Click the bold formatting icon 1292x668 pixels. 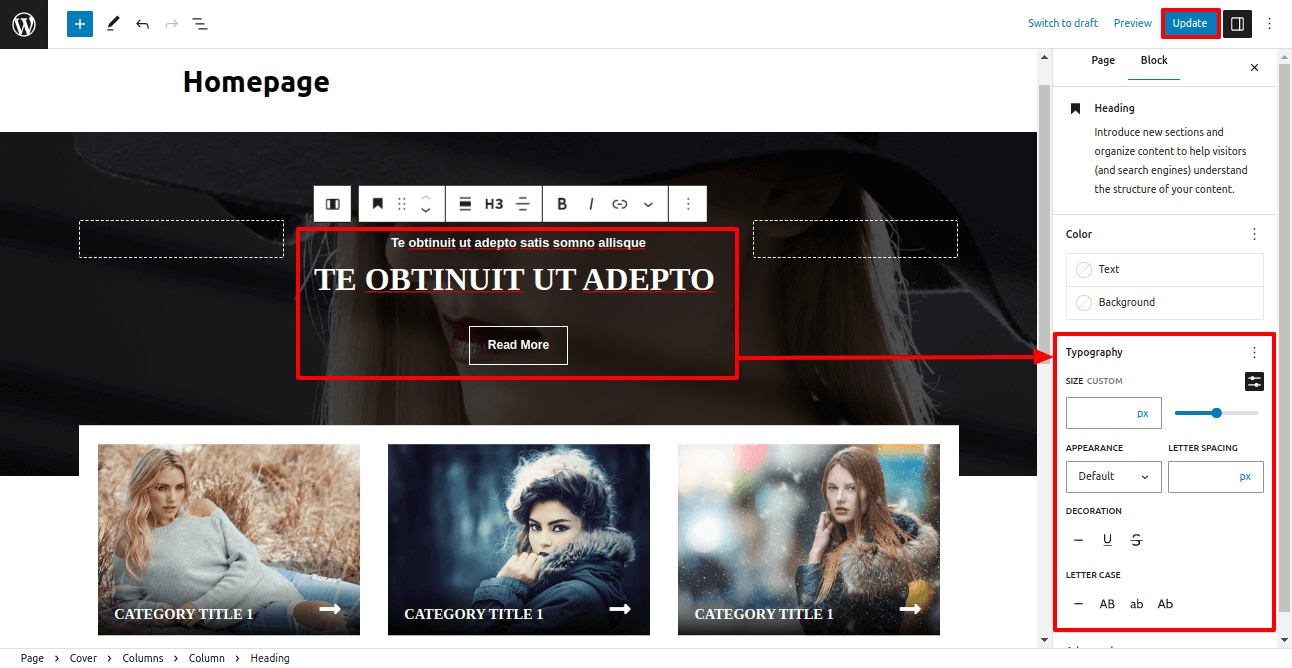point(562,204)
